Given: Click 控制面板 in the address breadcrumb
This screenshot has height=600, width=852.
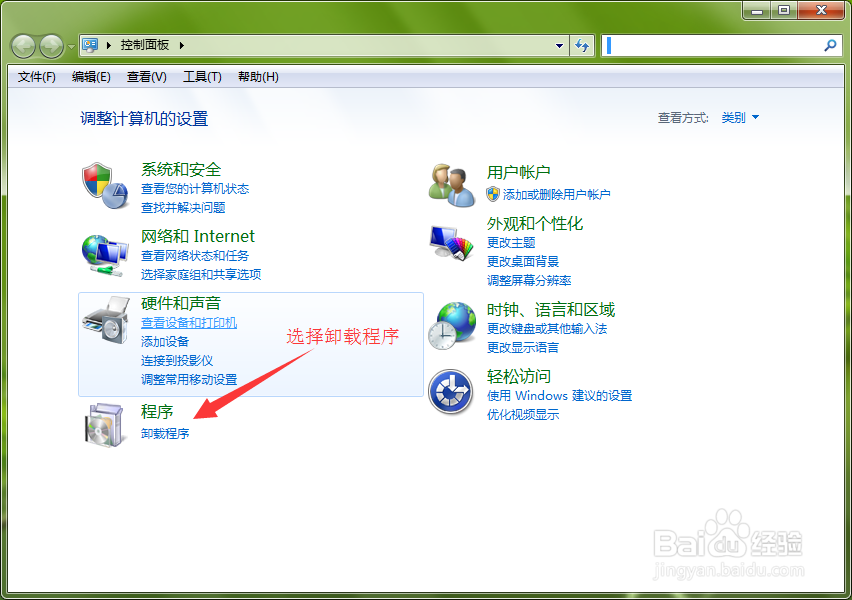Looking at the screenshot, I should coord(145,45).
